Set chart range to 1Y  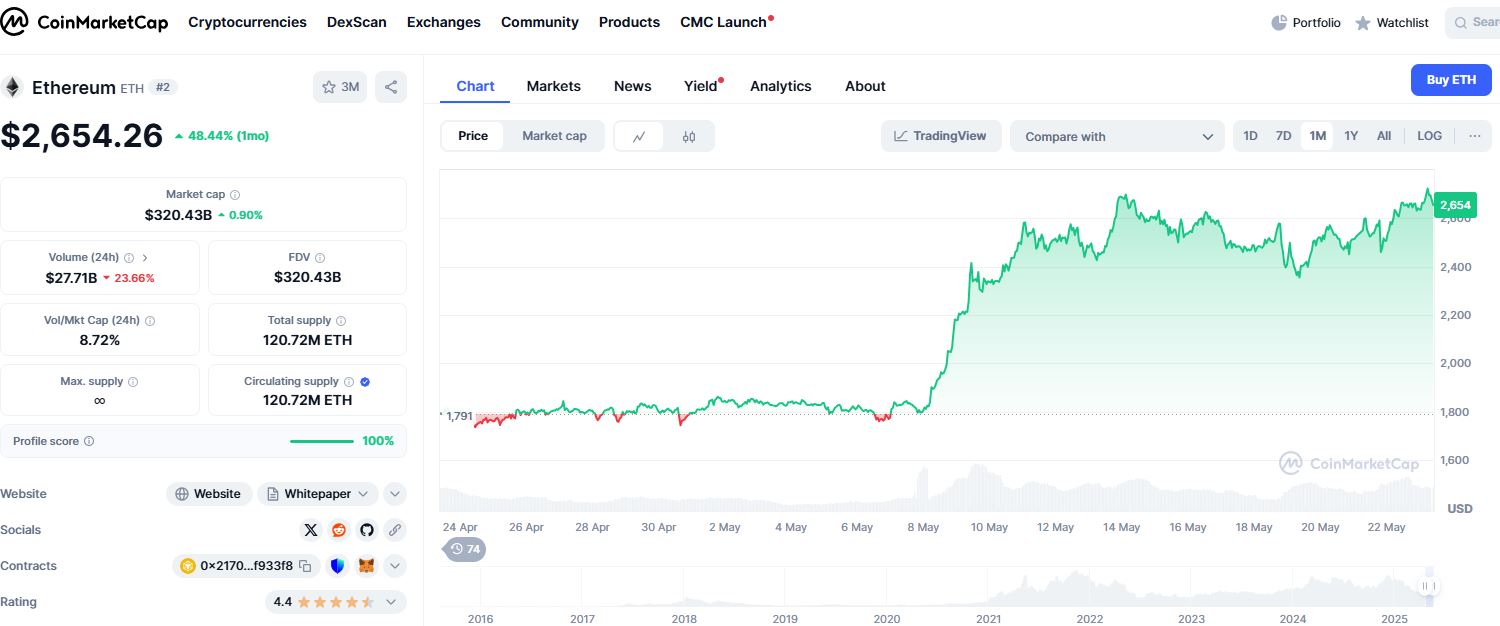(1351, 136)
